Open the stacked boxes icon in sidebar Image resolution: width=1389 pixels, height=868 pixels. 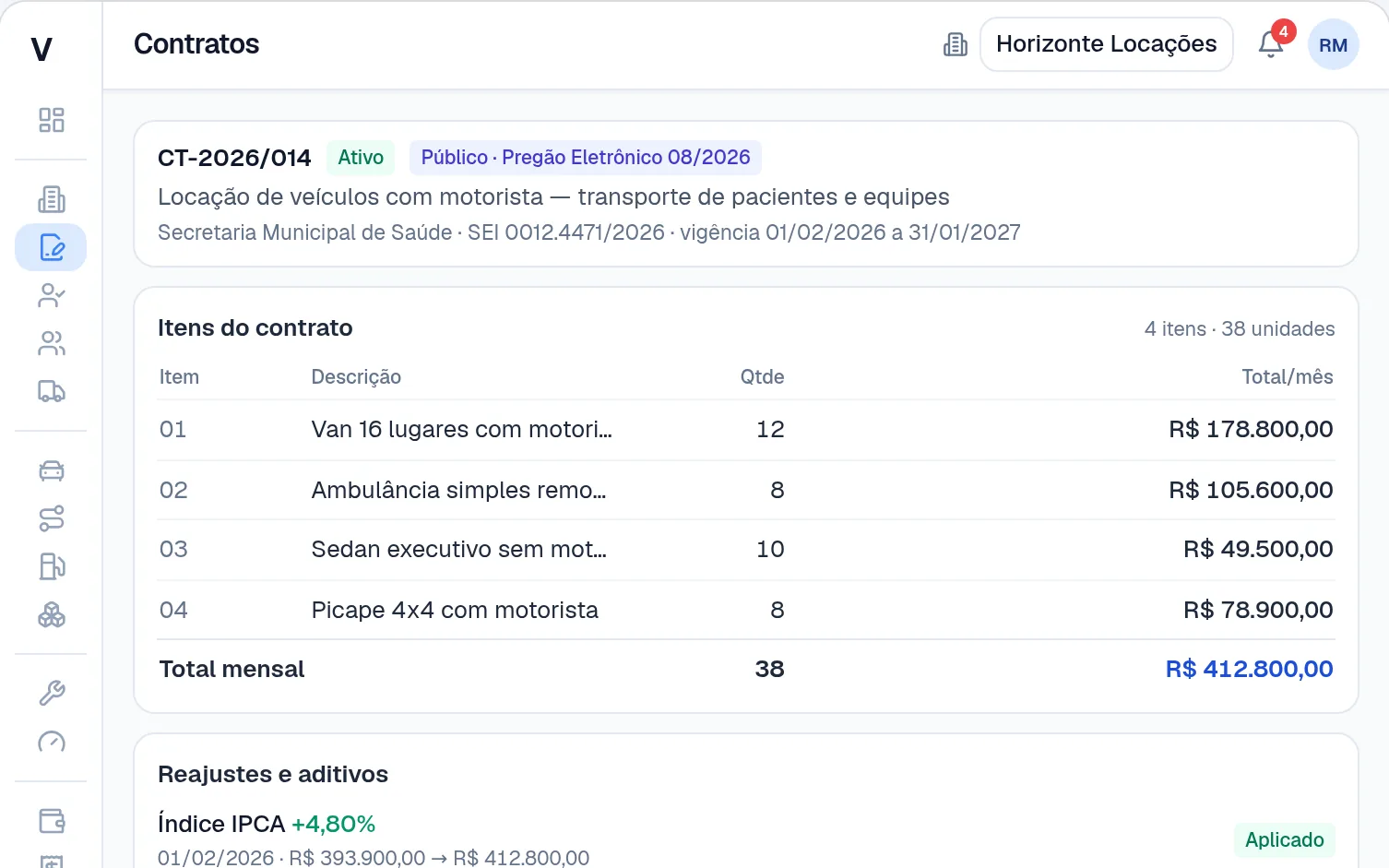point(51,614)
